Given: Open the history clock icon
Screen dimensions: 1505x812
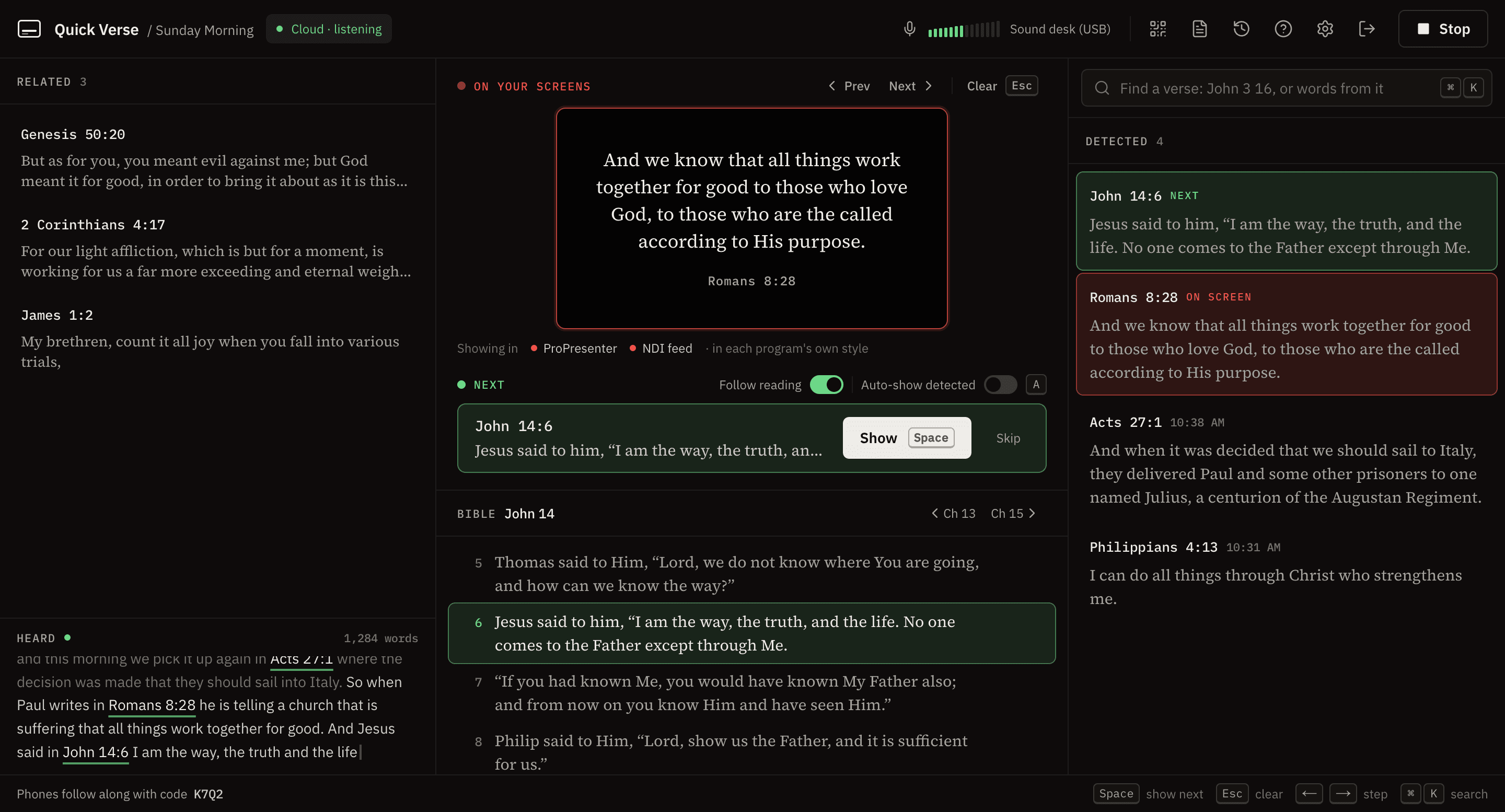Looking at the screenshot, I should [1241, 29].
